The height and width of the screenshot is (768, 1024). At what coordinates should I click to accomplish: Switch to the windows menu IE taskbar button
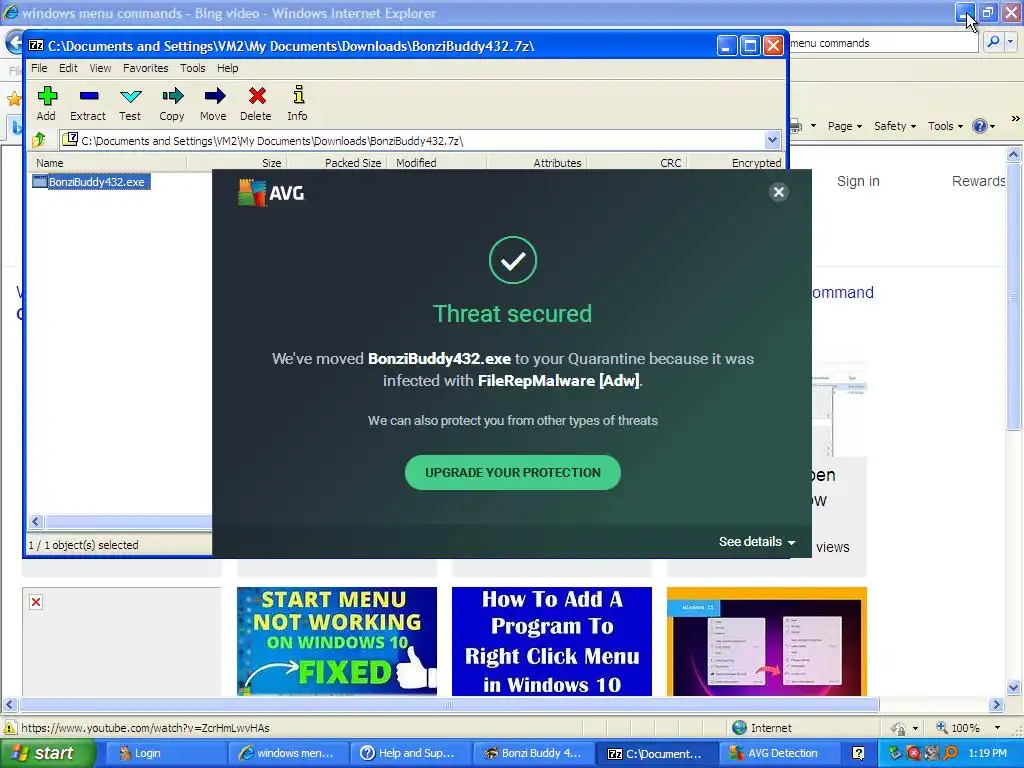point(287,753)
